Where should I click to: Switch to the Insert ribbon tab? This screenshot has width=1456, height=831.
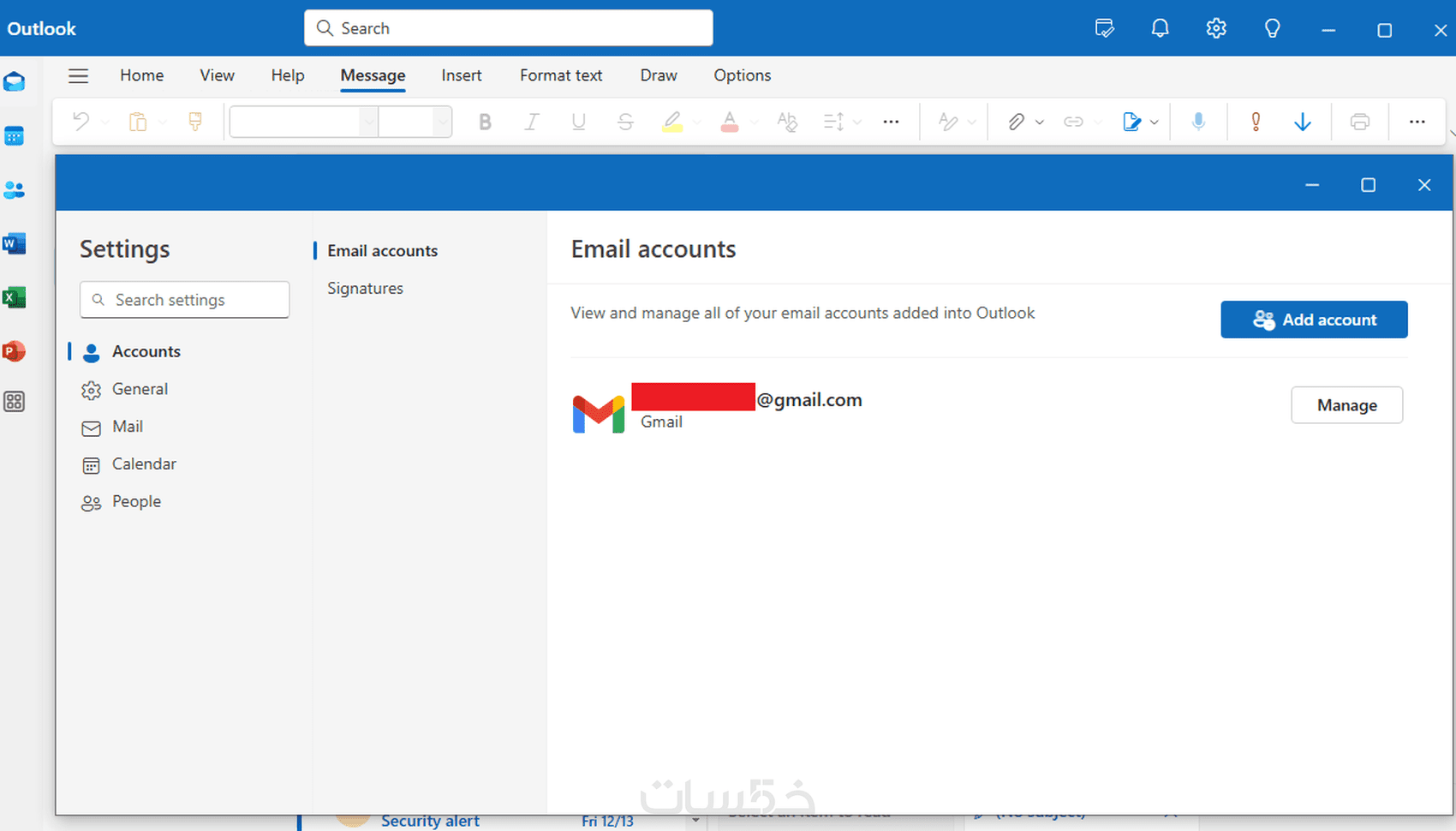[x=462, y=75]
